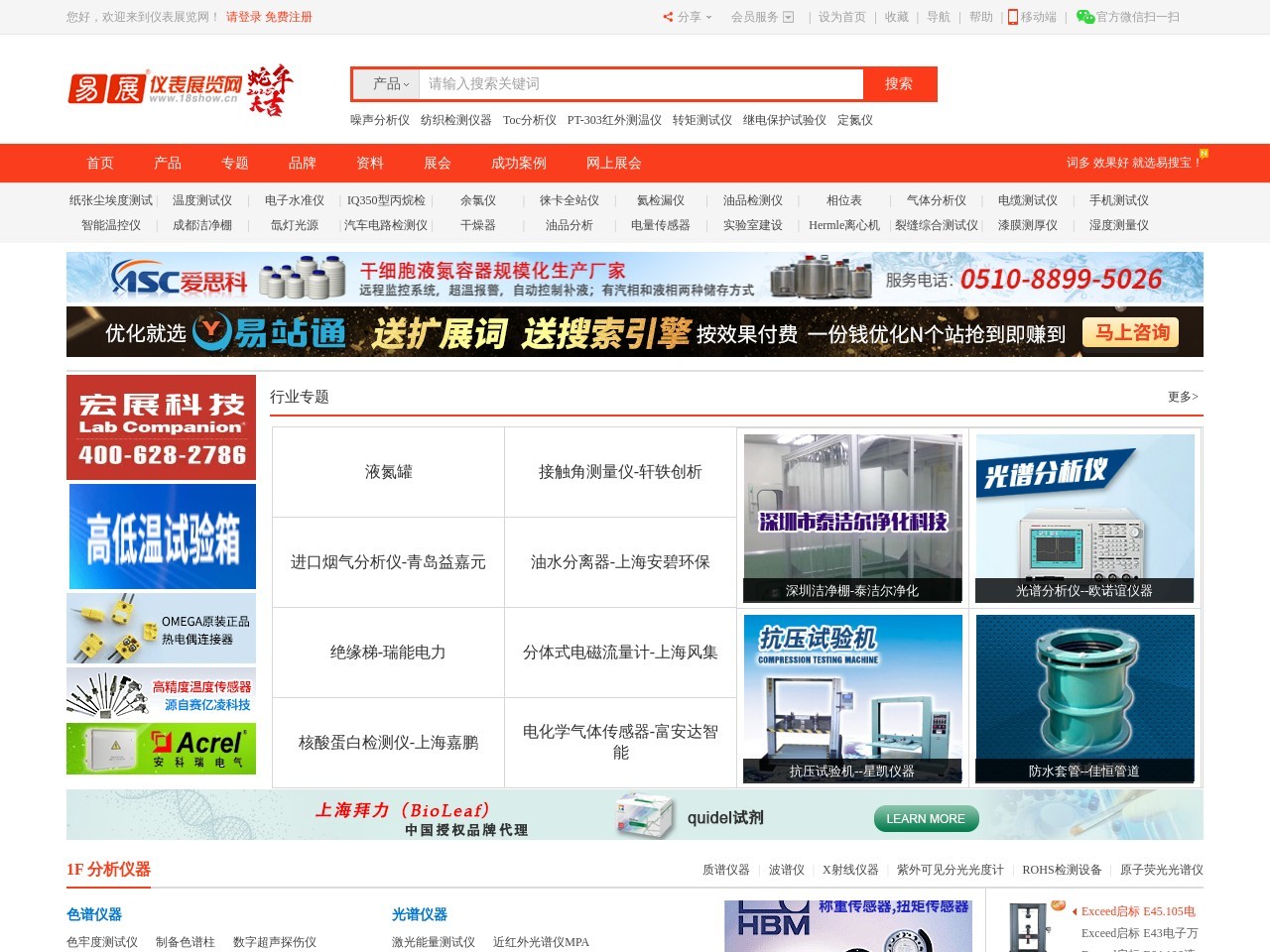The image size is (1270, 952).
Task: Open the 专题 nav menu item
Action: pos(235,164)
